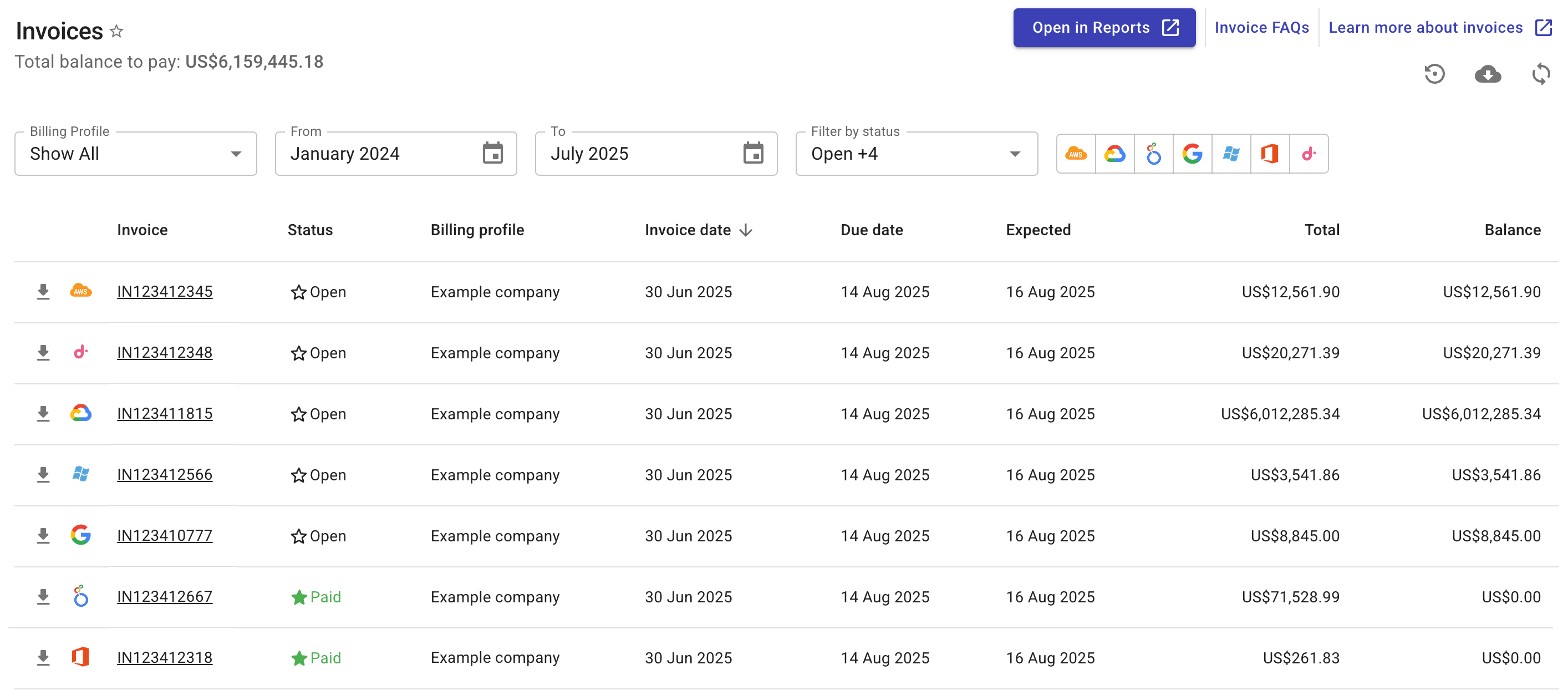1568x690 pixels.
Task: Filter invoices by the Microsoft Azure icon
Action: pos(1231,154)
